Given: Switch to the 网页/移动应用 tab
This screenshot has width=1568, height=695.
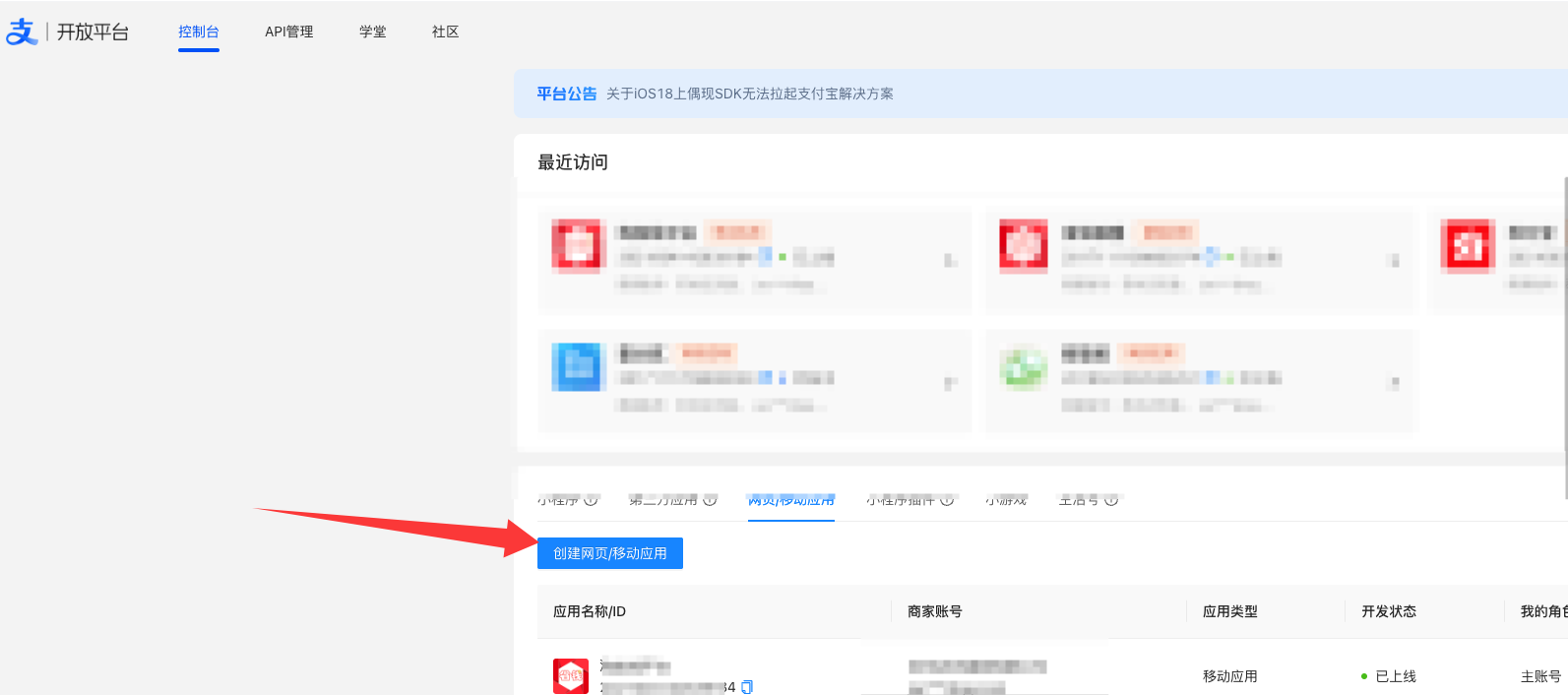Looking at the screenshot, I should pyautogui.click(x=790, y=501).
